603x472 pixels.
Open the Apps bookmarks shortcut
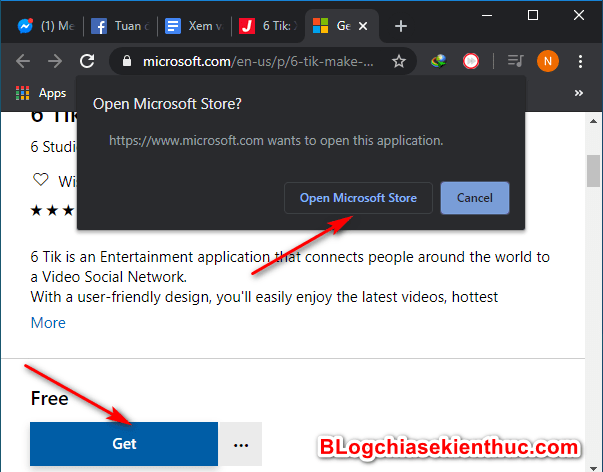[41, 93]
